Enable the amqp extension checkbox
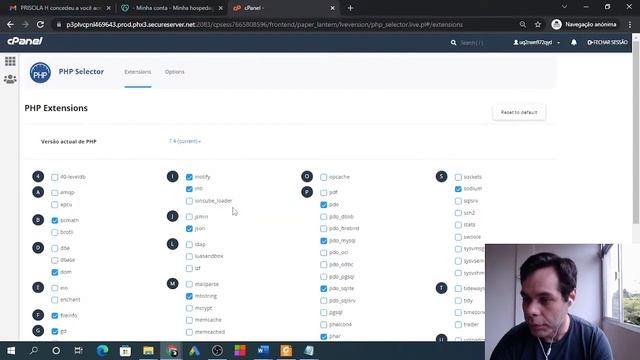The image size is (640, 360). pyautogui.click(x=55, y=193)
